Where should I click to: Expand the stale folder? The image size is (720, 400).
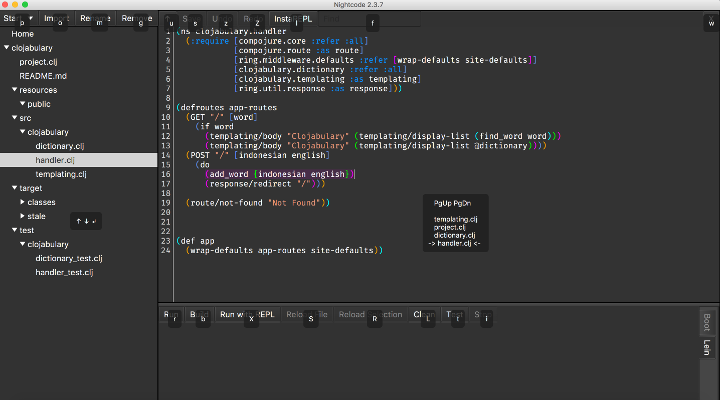(x=22, y=216)
